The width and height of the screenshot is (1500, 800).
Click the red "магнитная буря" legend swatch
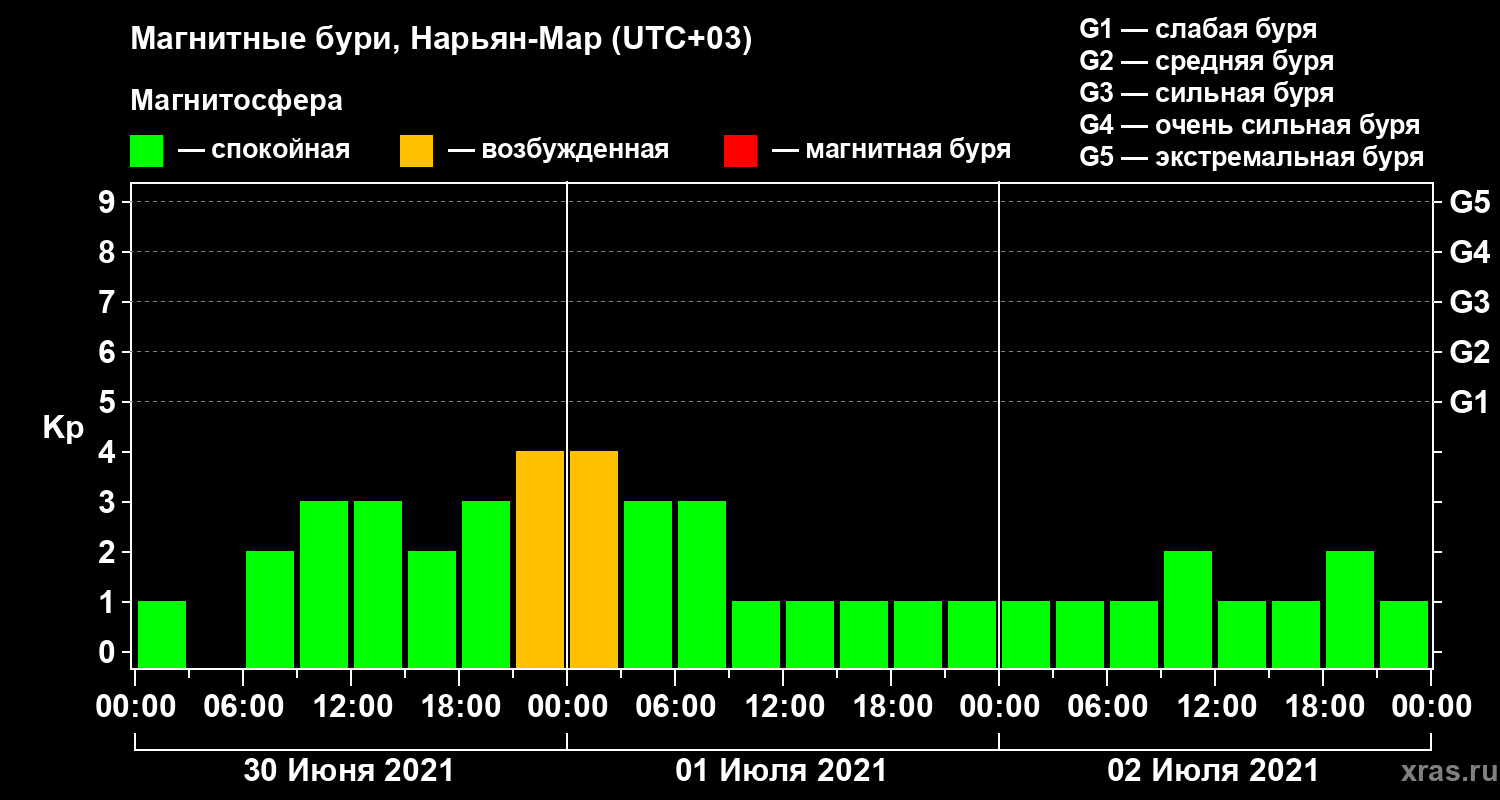[x=740, y=151]
